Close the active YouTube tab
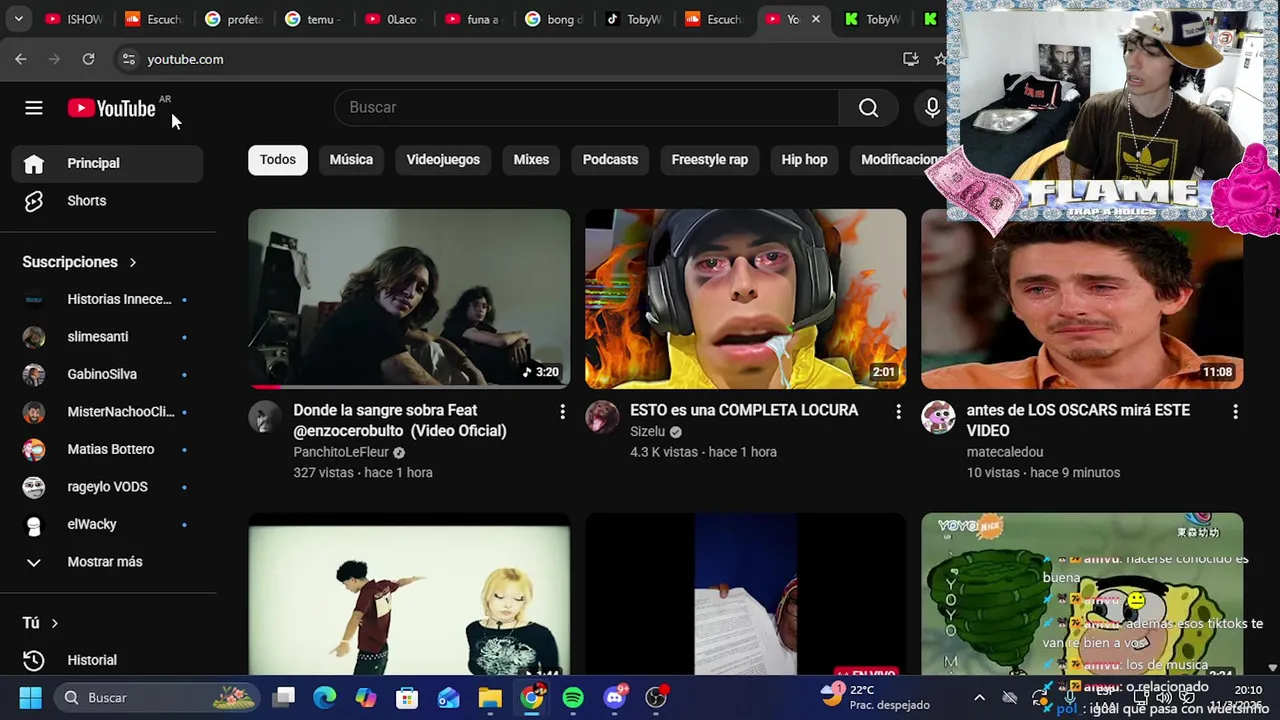Viewport: 1280px width, 720px height. 816,19
